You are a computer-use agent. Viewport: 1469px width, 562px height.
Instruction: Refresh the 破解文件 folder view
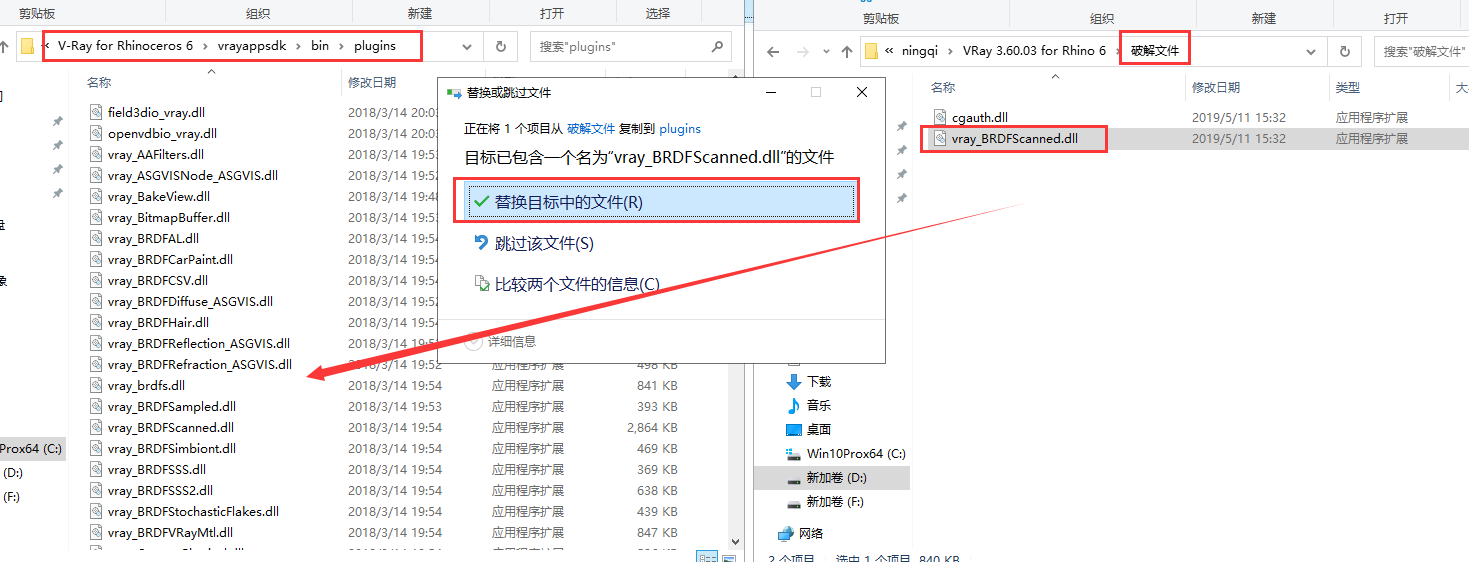click(x=1345, y=51)
